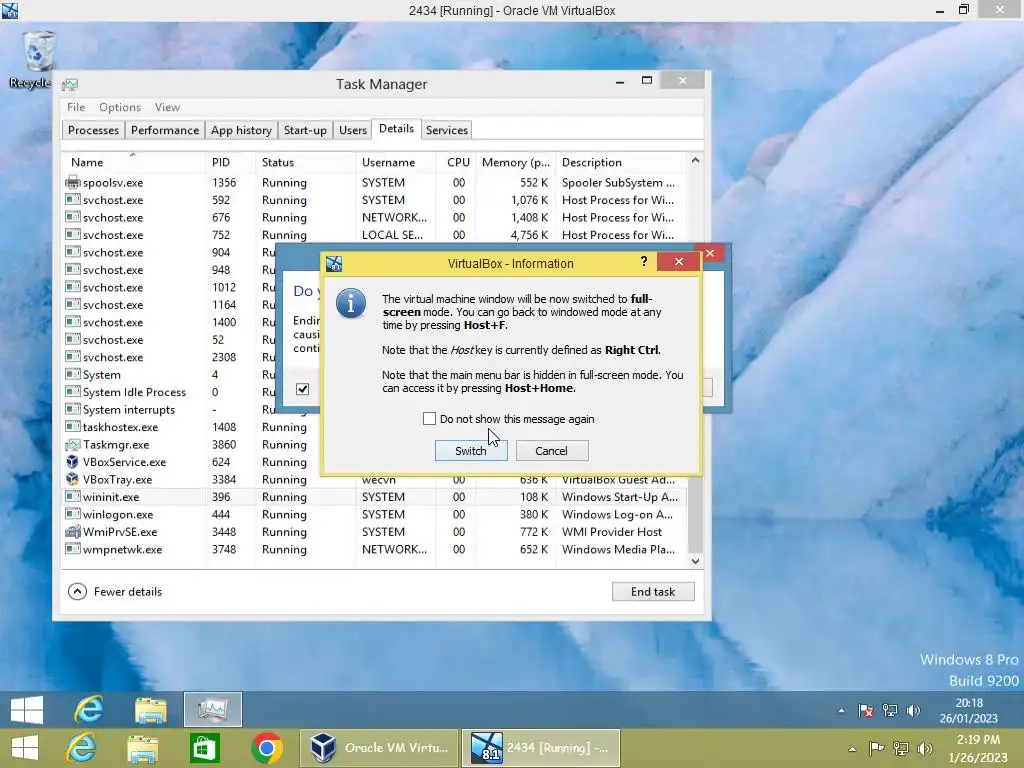This screenshot has width=1024, height=768.
Task: Switch to Oracle VM VirtualBox Manager taskbar button
Action: point(378,748)
